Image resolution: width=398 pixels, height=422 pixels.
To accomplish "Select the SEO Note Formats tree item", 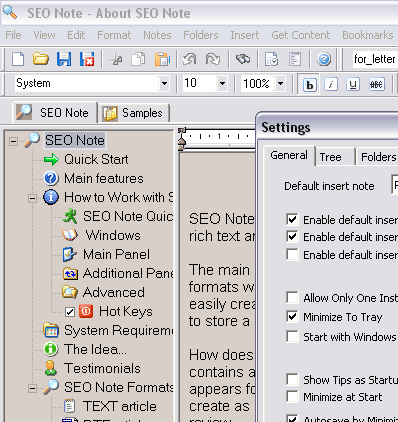I will point(119,387).
